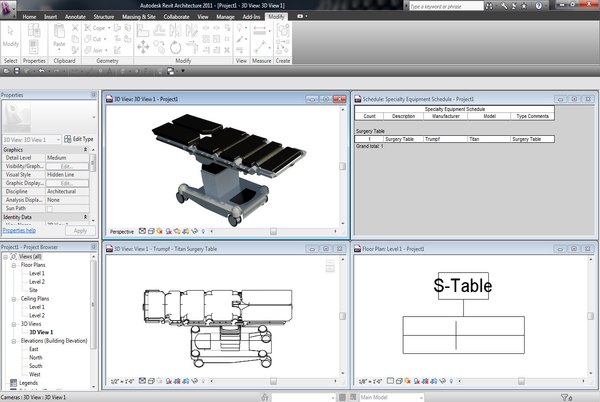Click the Save icon in quick access toolbar
Screen dimensions: 600x402
17,71
